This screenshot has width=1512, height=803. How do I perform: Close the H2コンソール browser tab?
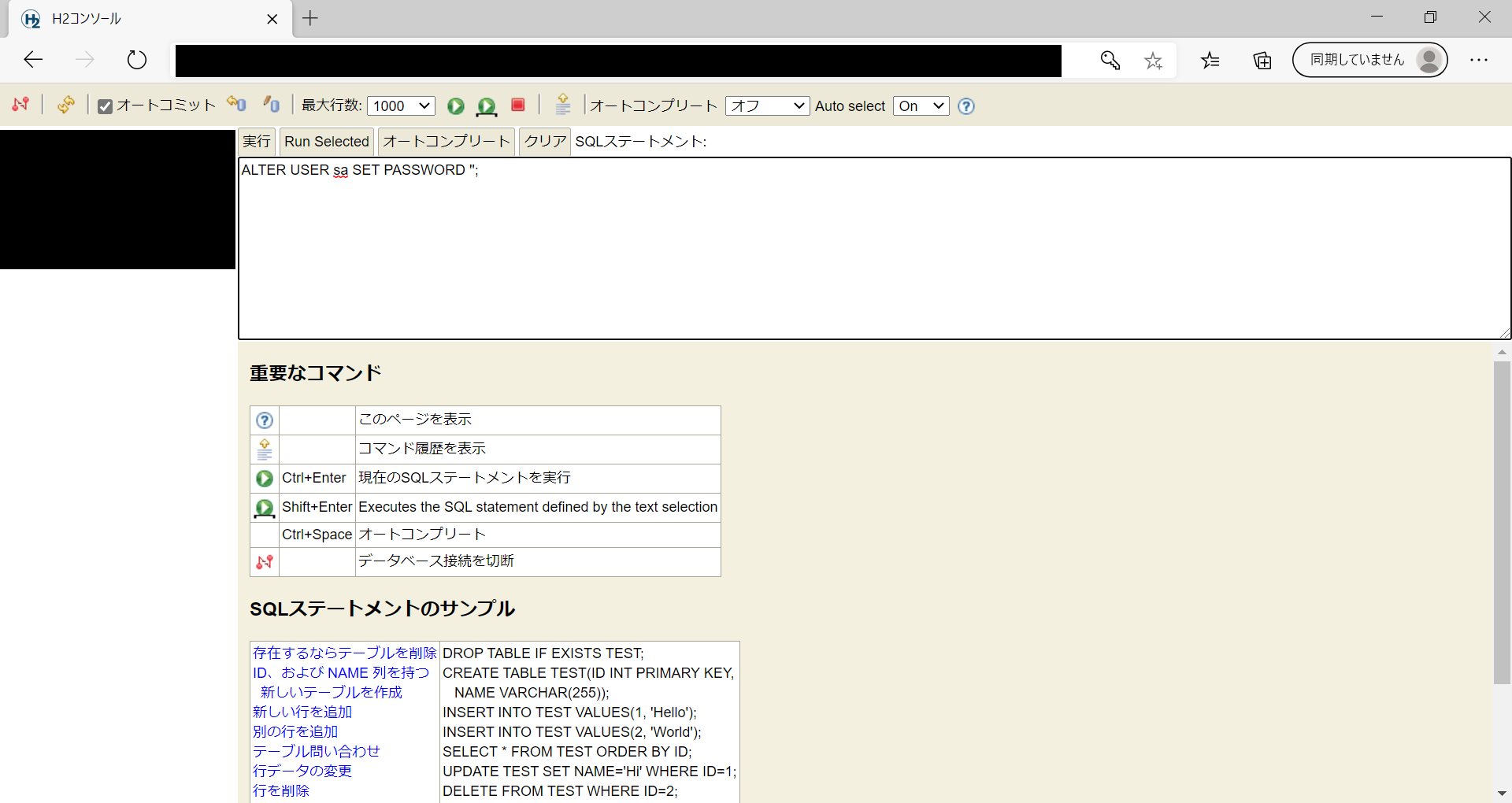coord(272,19)
